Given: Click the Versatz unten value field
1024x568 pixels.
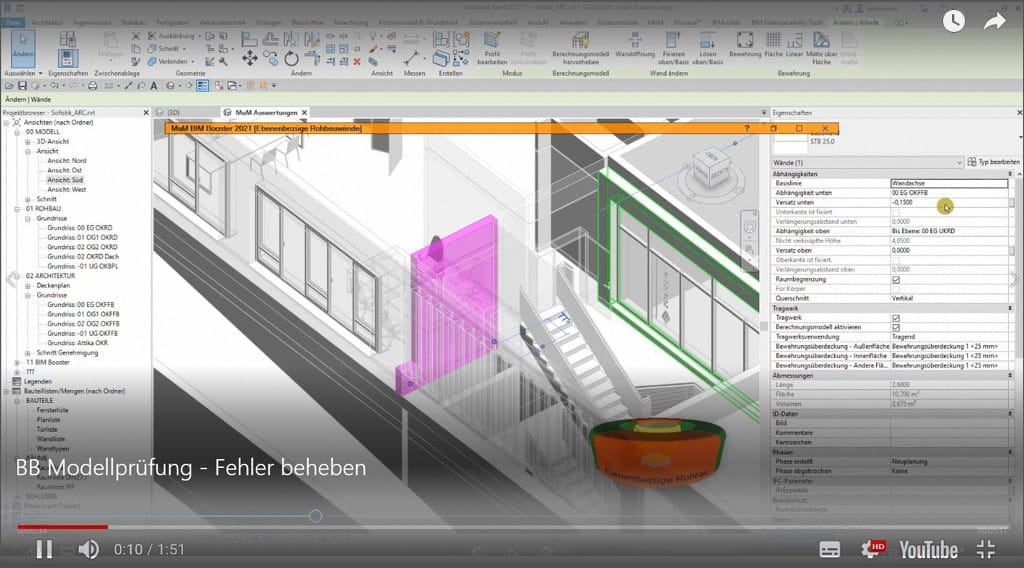Looking at the screenshot, I should (x=948, y=203).
